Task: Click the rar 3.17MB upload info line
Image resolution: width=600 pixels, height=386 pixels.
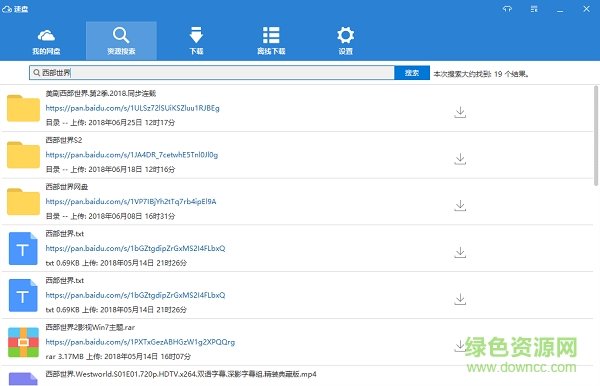Action: click(x=118, y=356)
